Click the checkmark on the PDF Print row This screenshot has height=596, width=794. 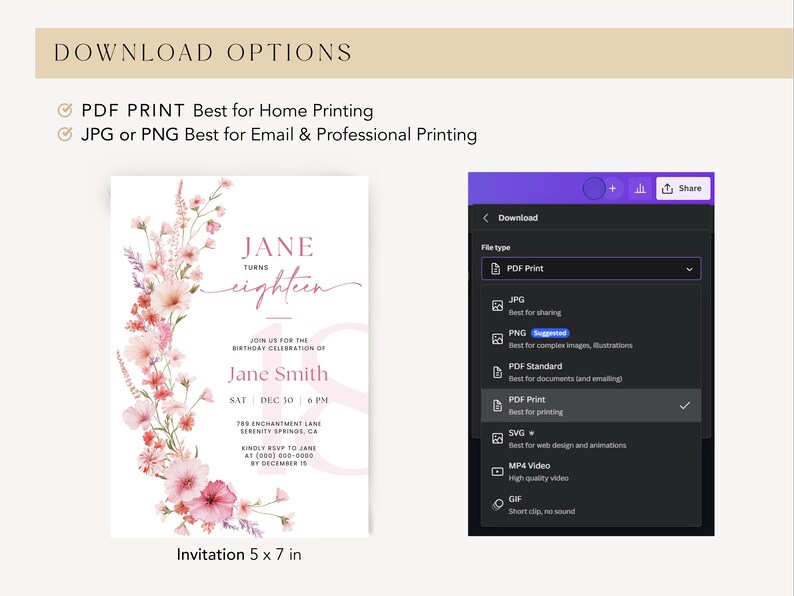coord(685,406)
